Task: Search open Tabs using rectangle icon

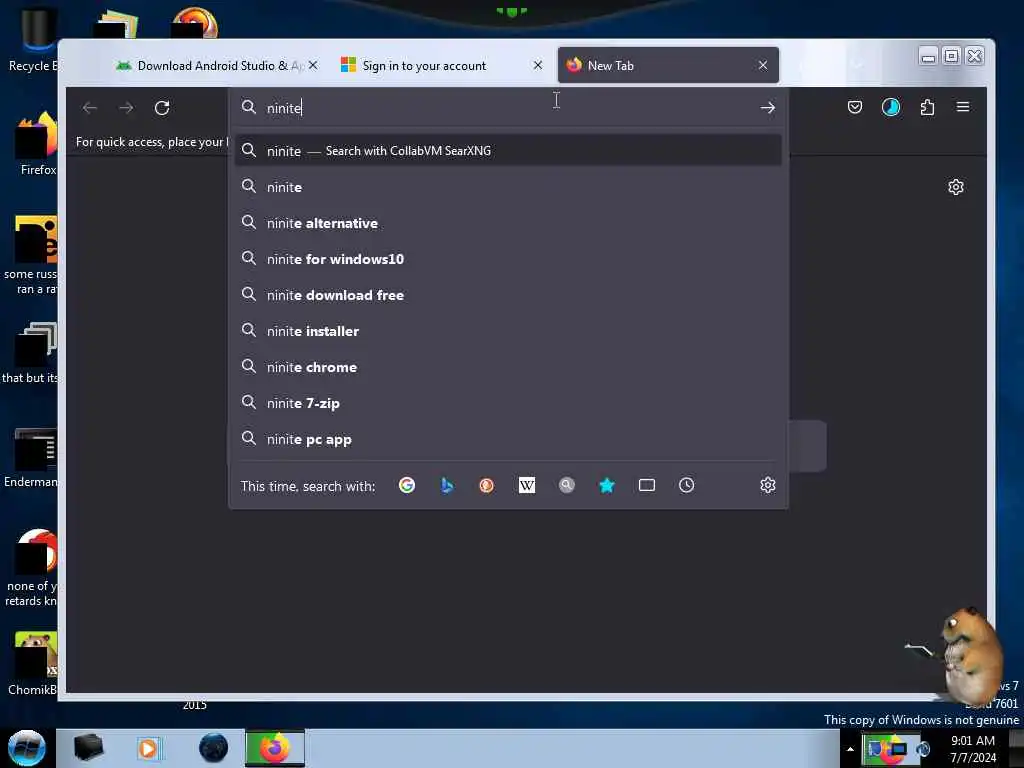Action: point(647,485)
